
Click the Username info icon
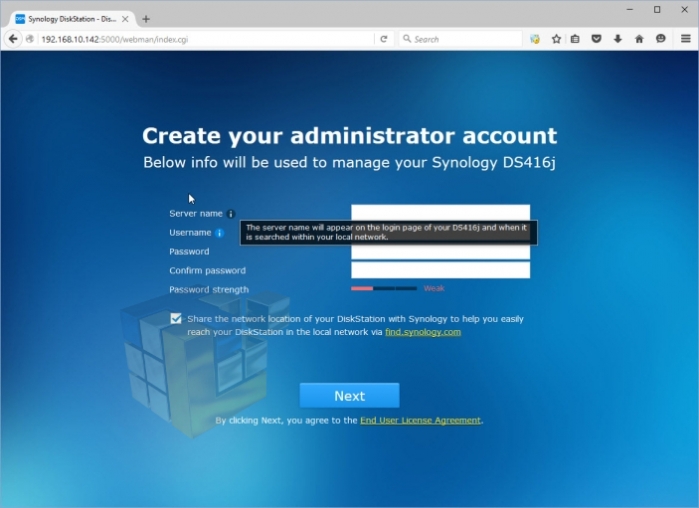pos(219,233)
